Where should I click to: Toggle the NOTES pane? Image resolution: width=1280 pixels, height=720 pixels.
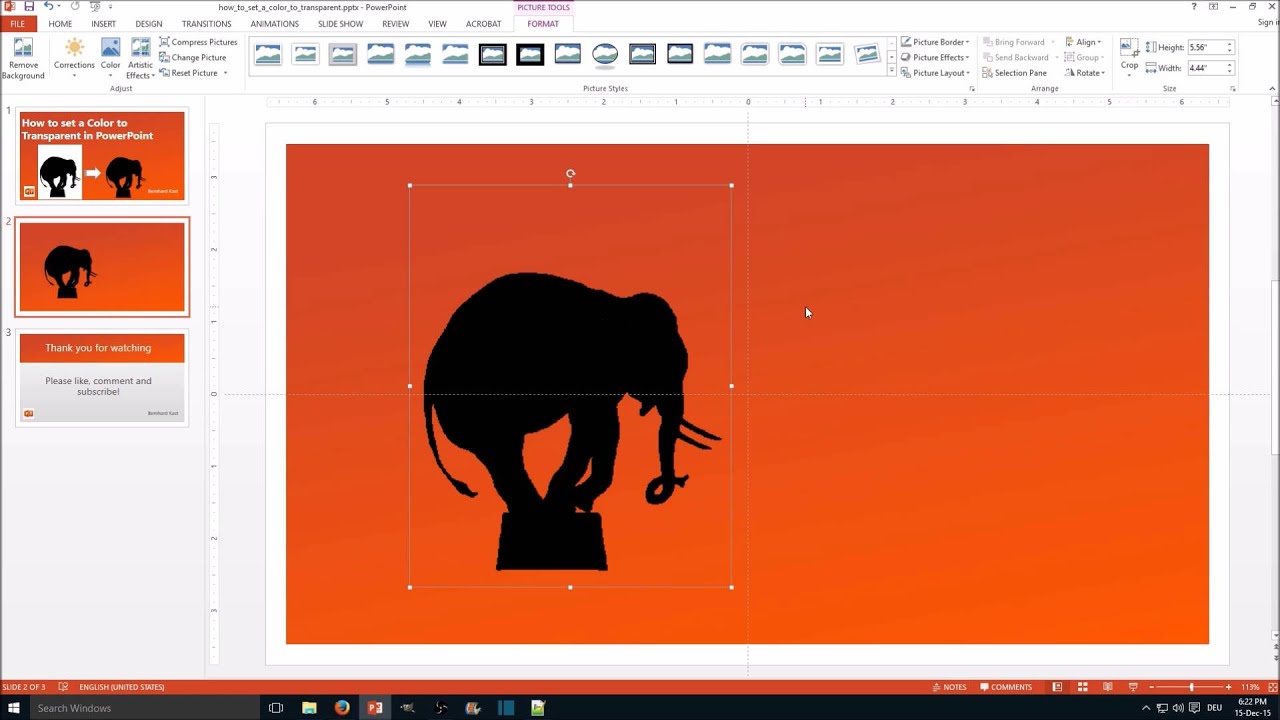949,687
